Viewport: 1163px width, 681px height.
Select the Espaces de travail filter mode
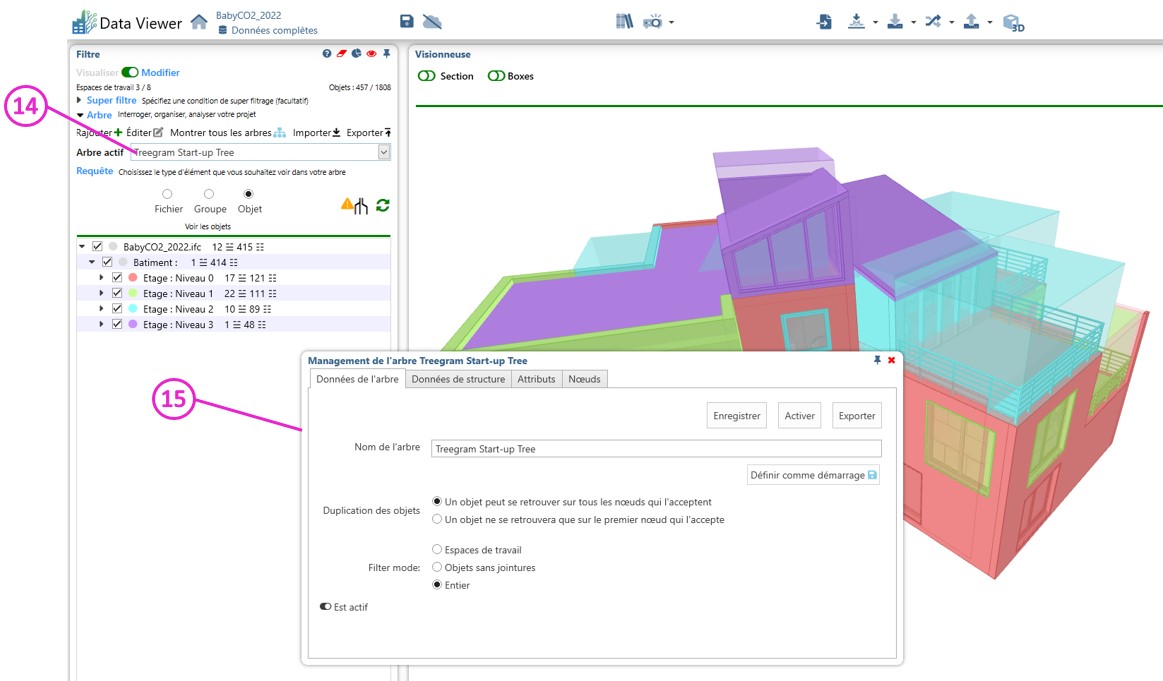(437, 550)
